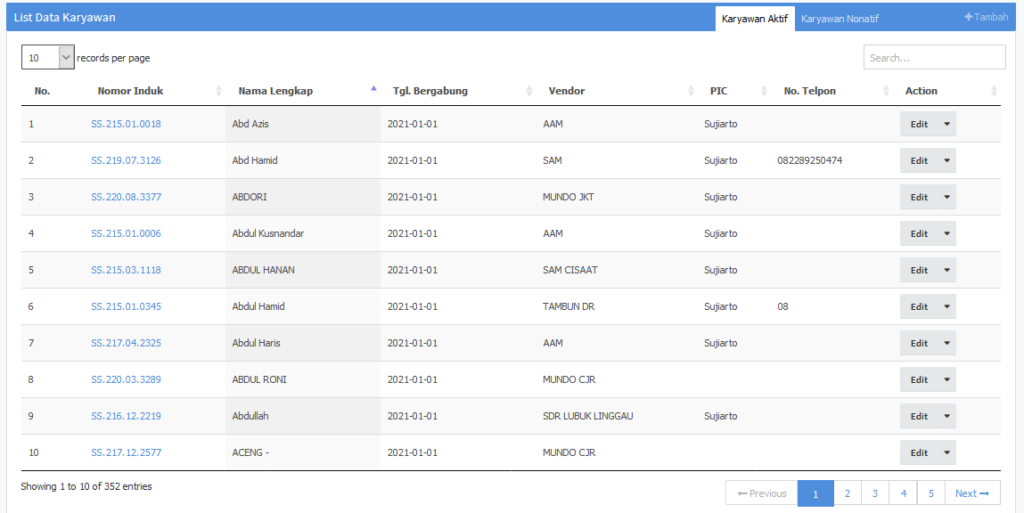Click Edit for Abd Azis
Image resolution: width=1024 pixels, height=513 pixels.
click(919, 124)
